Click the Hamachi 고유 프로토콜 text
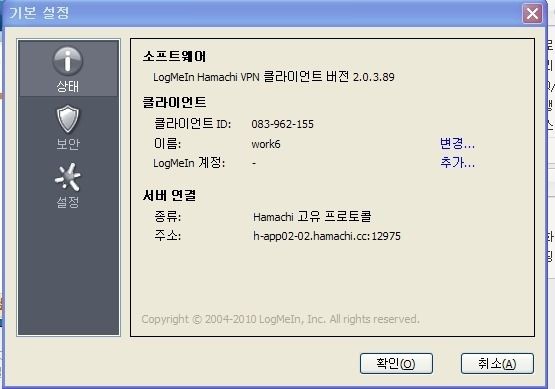 click(312, 216)
